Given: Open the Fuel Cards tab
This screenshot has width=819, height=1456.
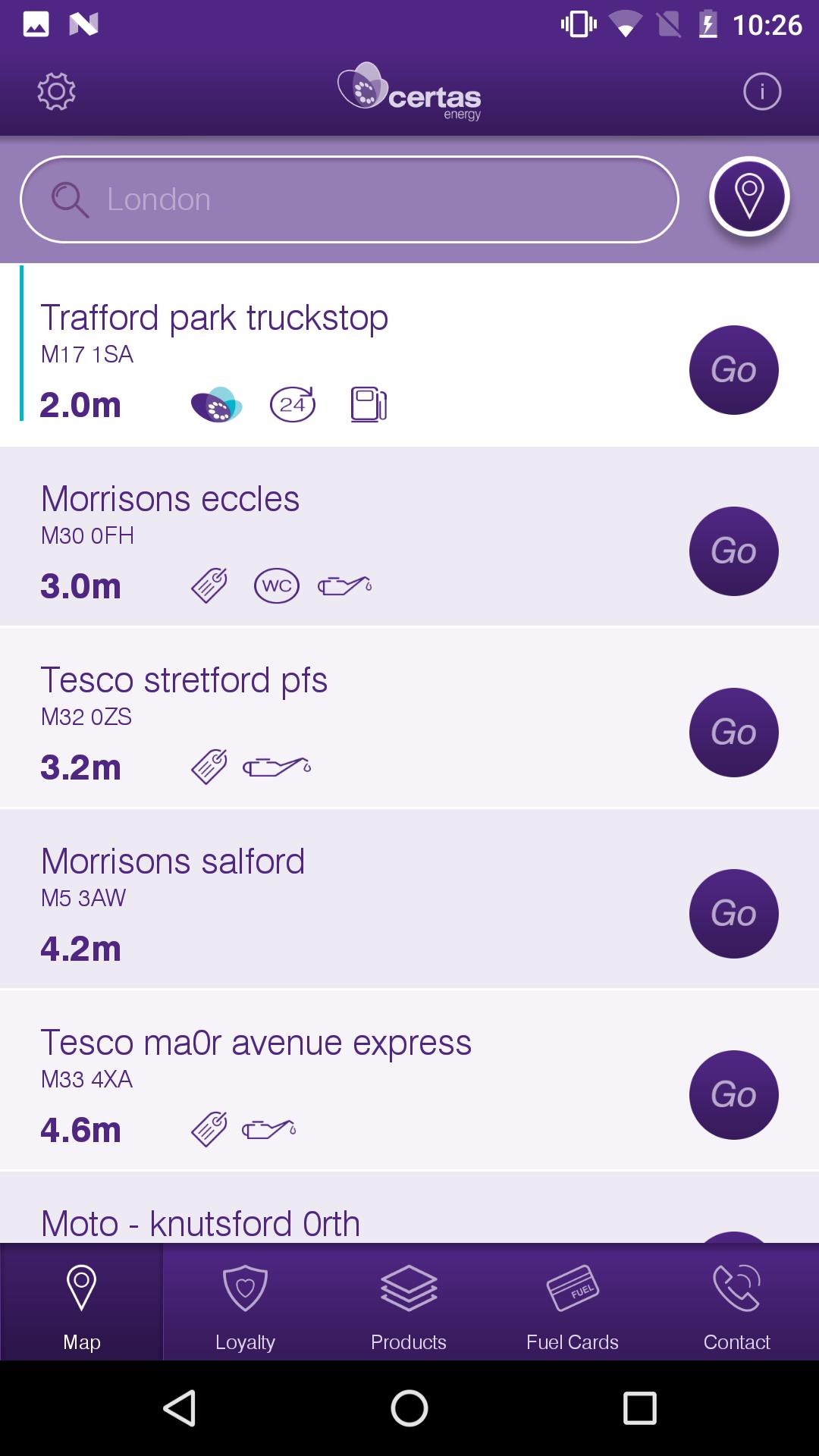Looking at the screenshot, I should (x=573, y=1301).
